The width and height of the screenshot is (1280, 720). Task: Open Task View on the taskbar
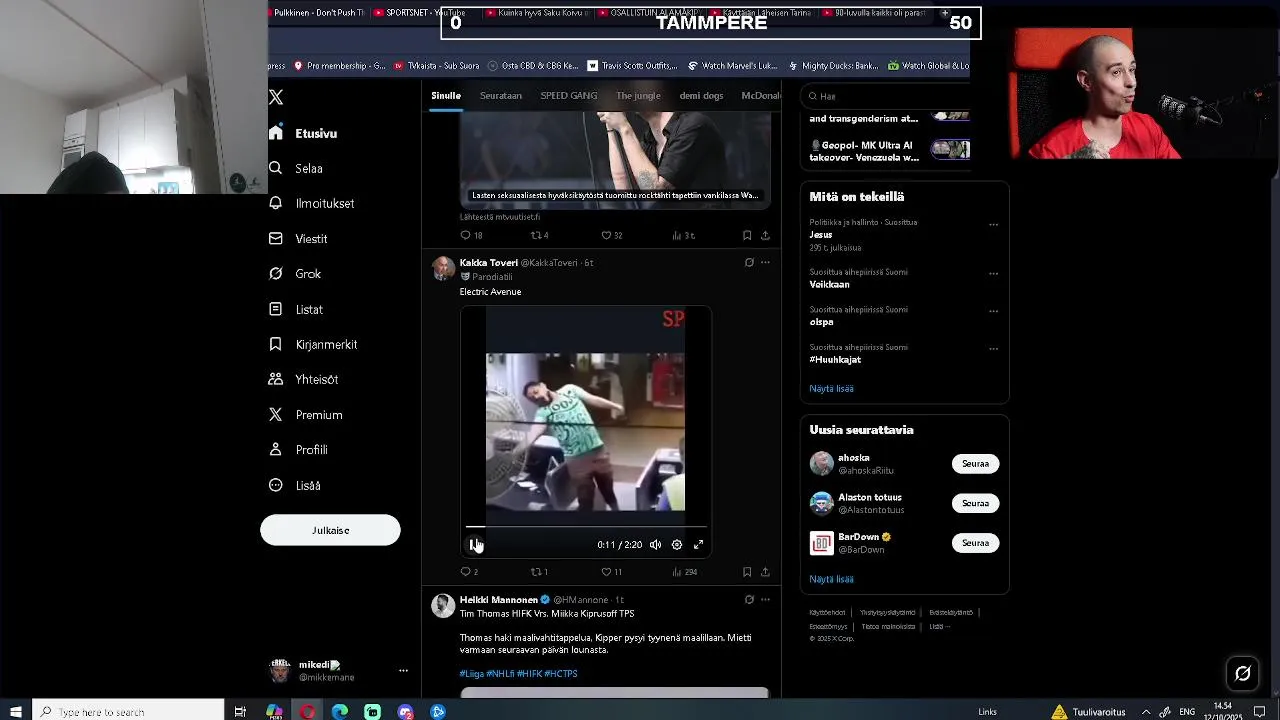[x=240, y=711]
